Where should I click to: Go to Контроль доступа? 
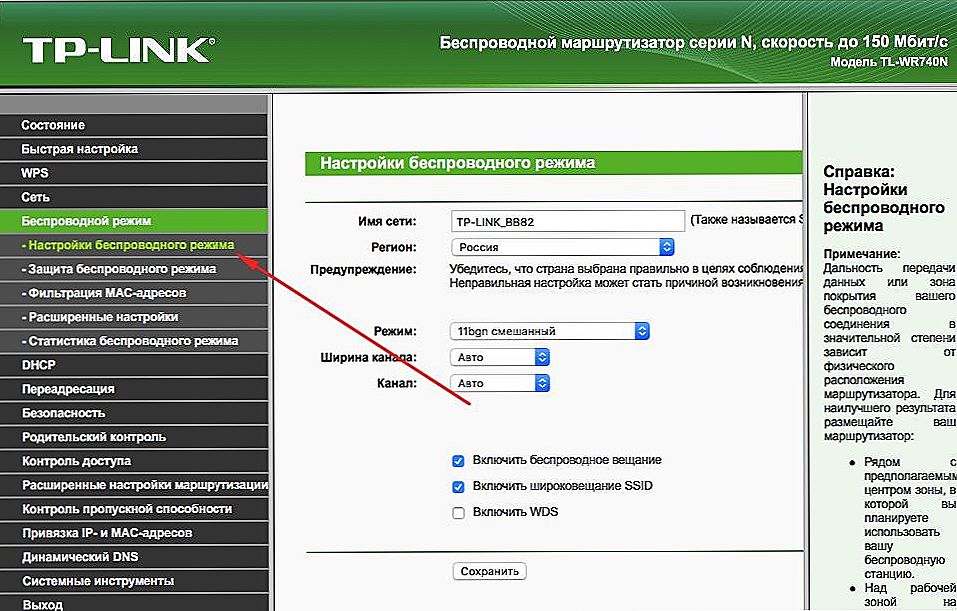click(134, 461)
